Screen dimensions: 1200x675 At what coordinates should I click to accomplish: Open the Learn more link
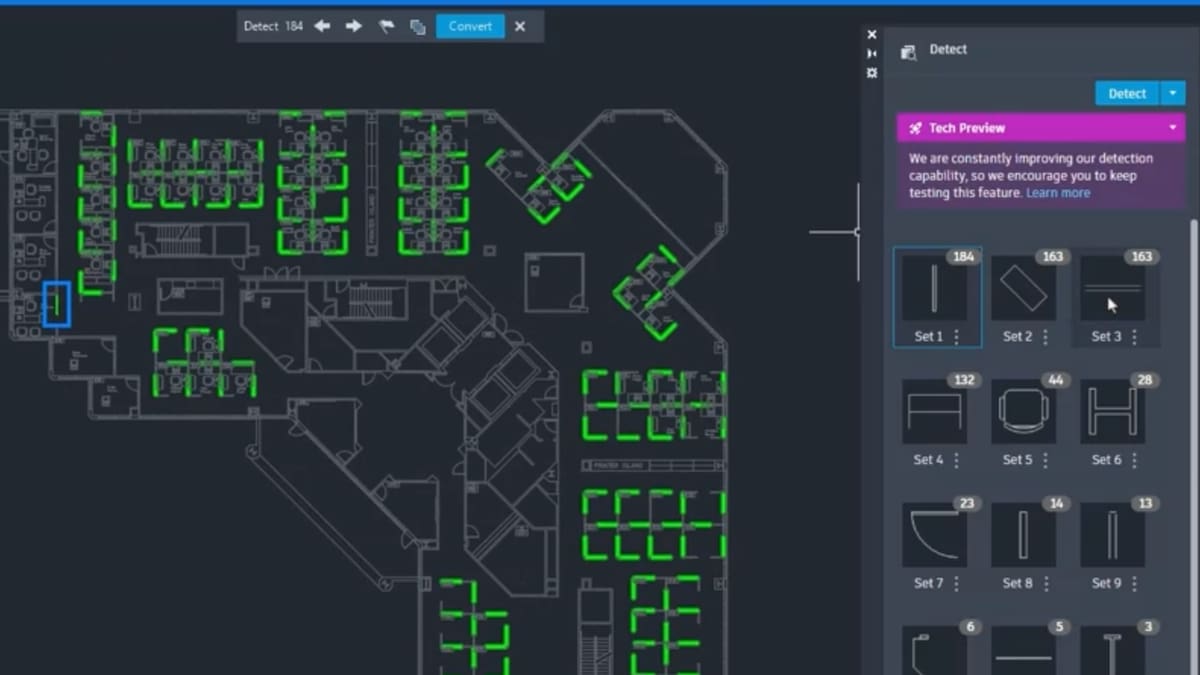(x=1058, y=193)
